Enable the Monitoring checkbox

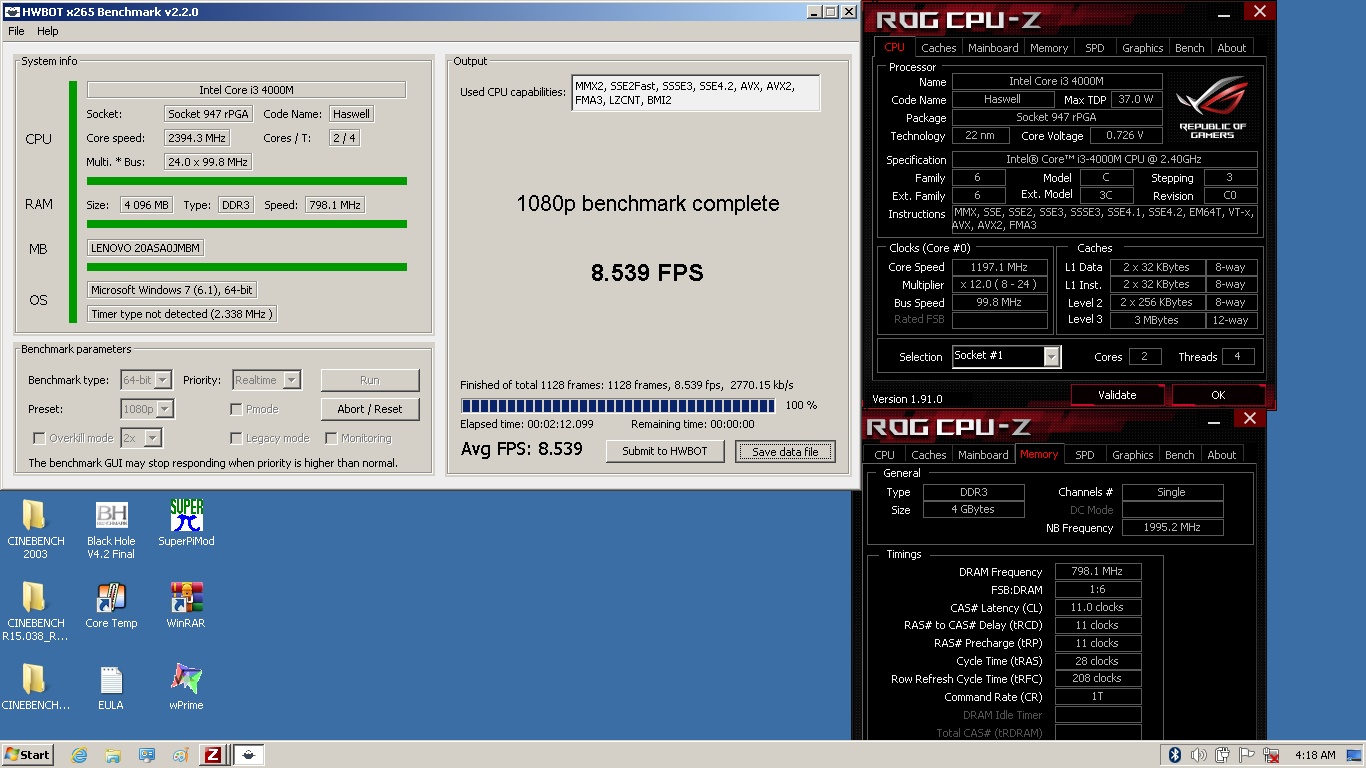[x=331, y=438]
